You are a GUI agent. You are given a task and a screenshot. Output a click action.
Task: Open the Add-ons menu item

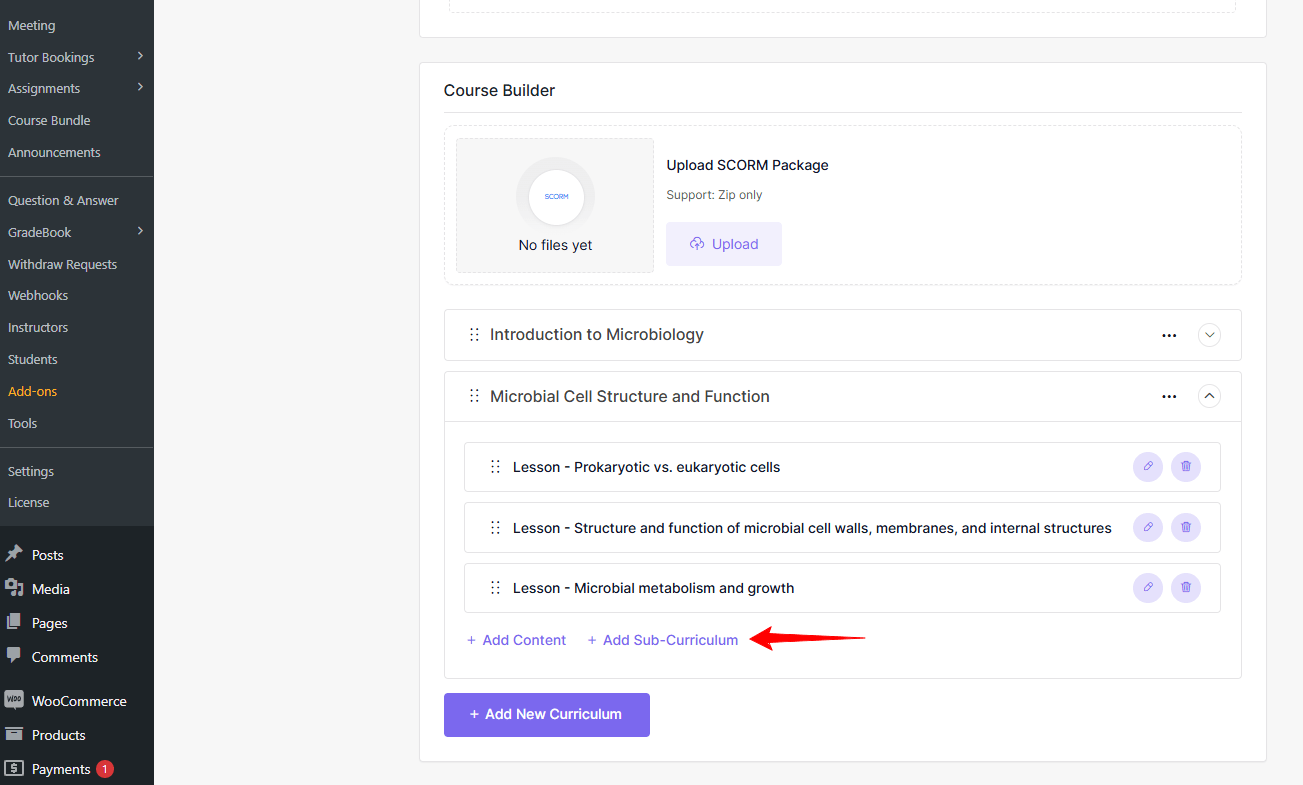[x=33, y=391]
